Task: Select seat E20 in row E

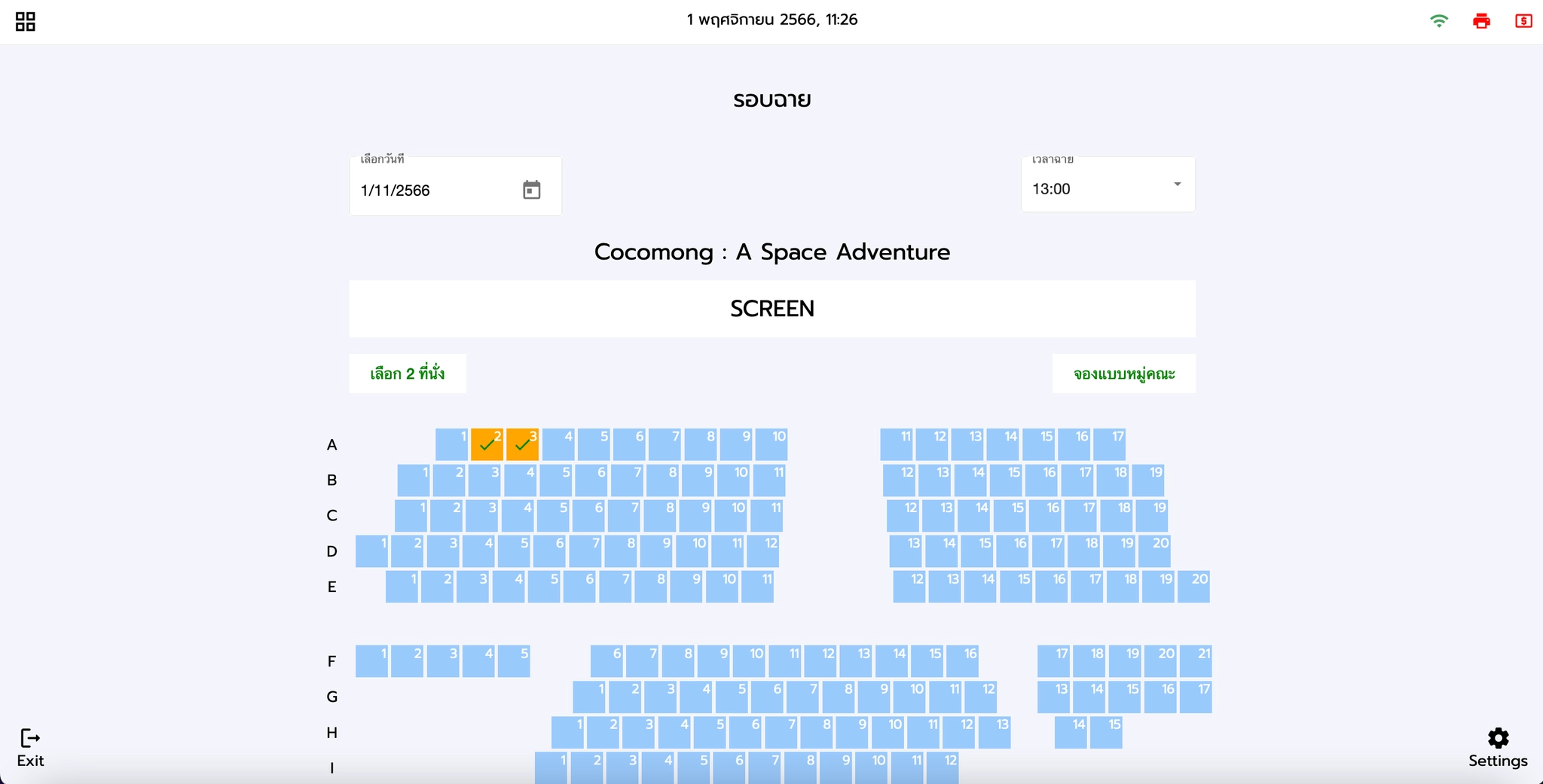Action: coord(1193,587)
